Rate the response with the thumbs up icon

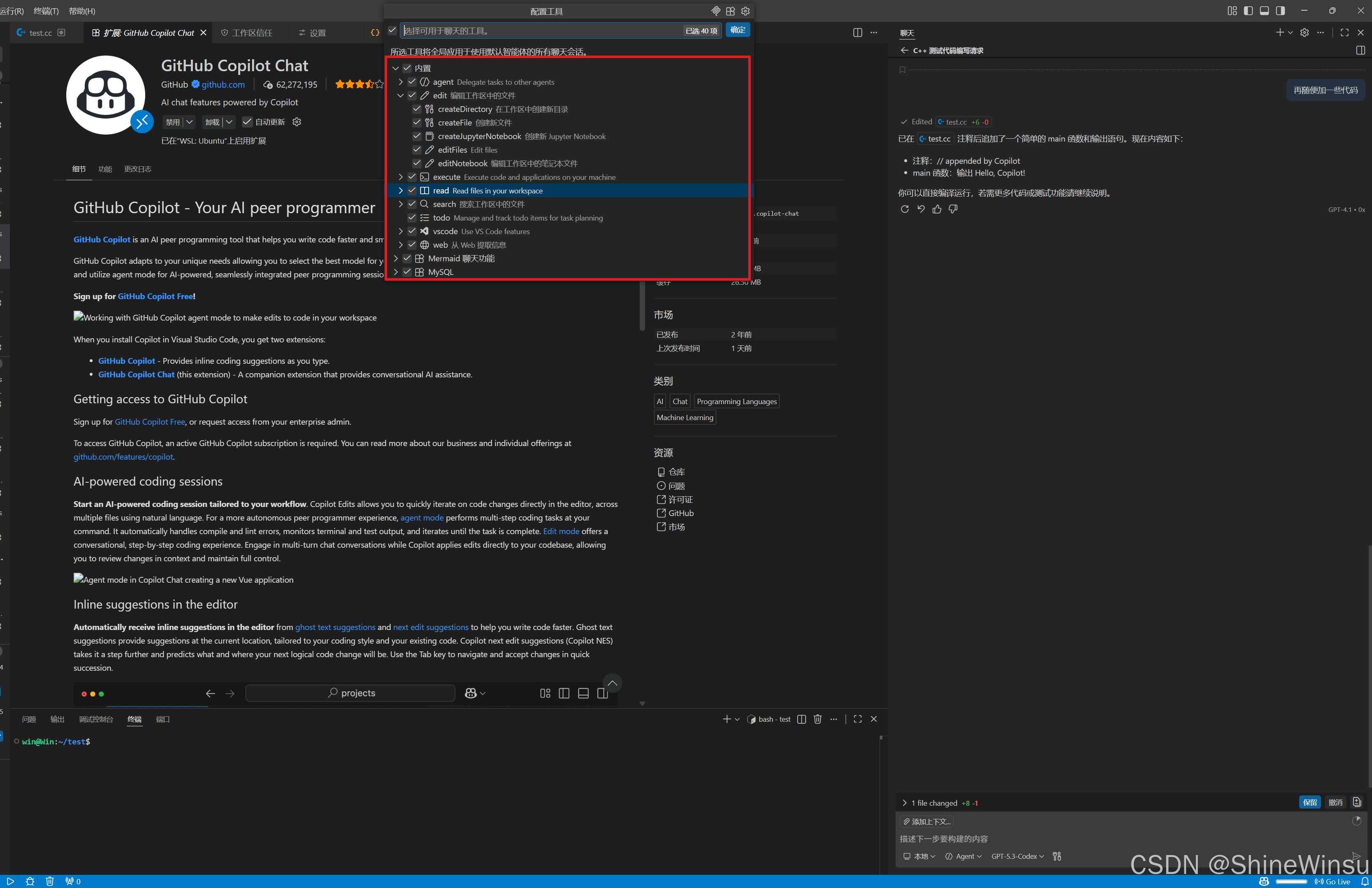click(x=936, y=209)
